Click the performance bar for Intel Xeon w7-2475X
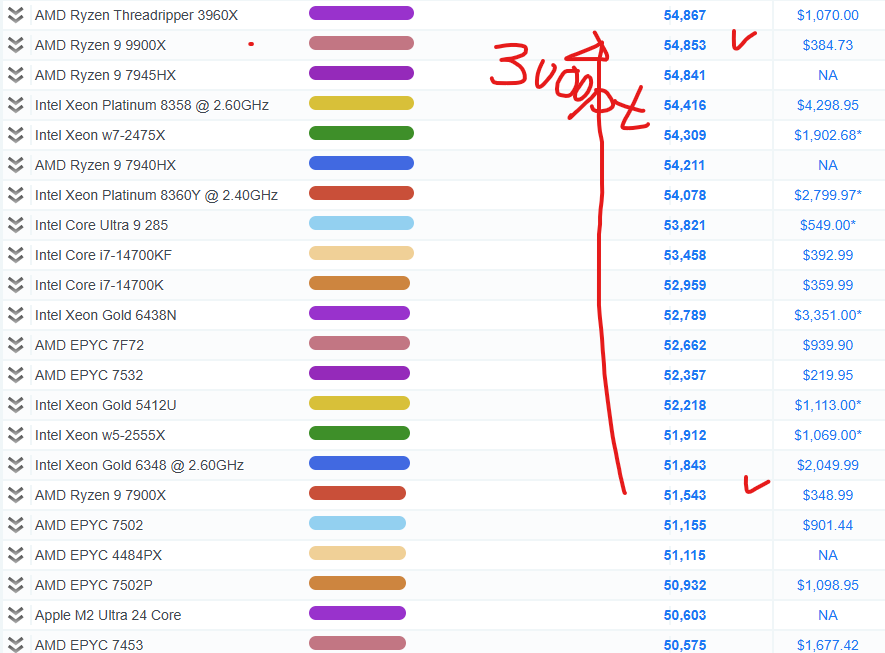 pyautogui.click(x=361, y=133)
